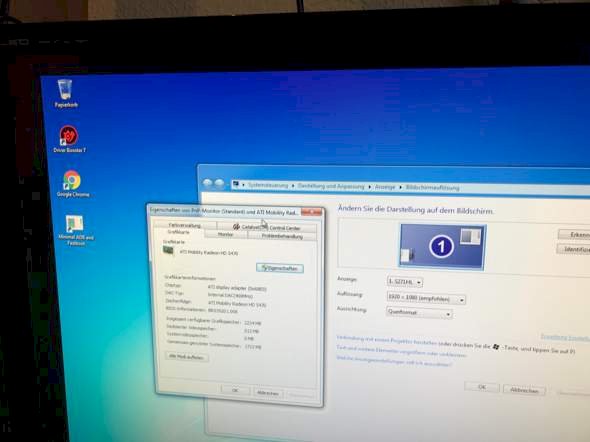Open the Papierkorb recycle bin icon
Viewport: 590px width, 442px height.
65,94
